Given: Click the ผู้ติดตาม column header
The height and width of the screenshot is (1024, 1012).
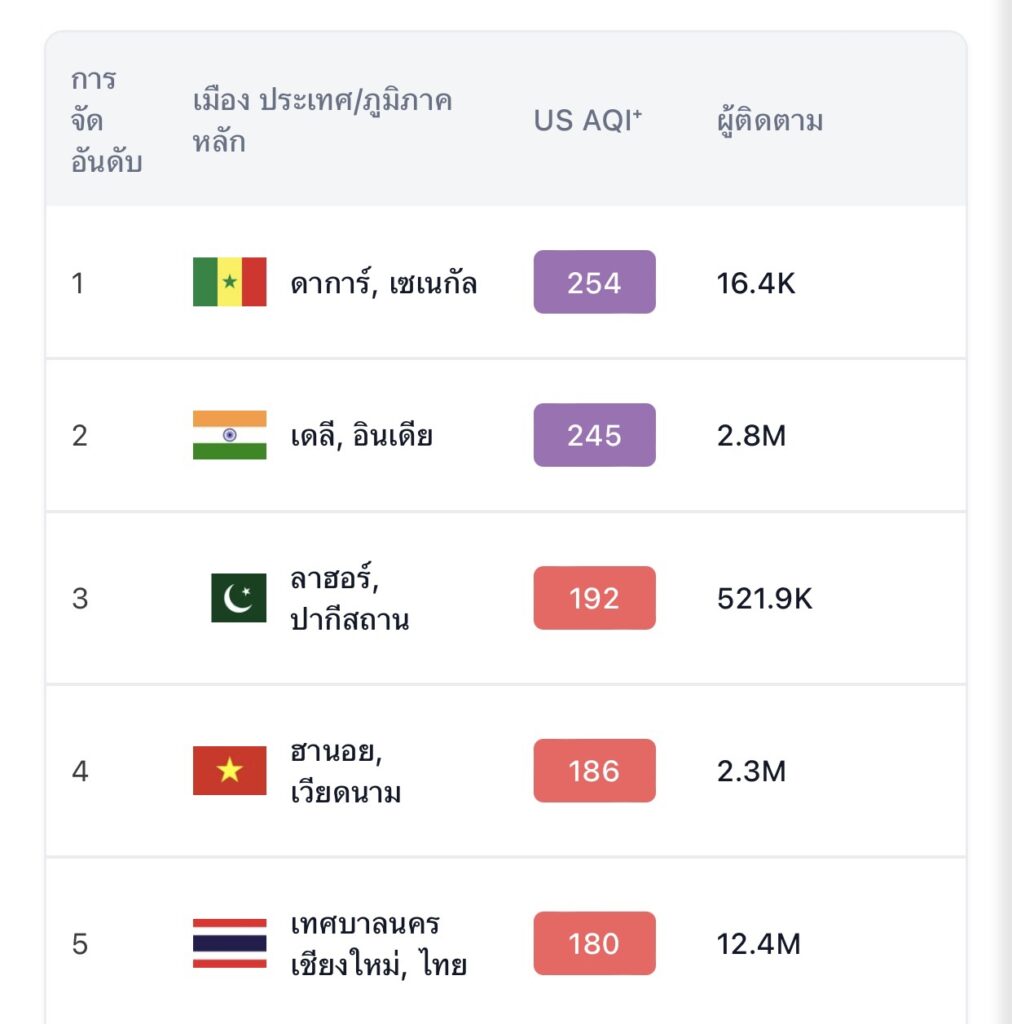Looking at the screenshot, I should tap(770, 121).
